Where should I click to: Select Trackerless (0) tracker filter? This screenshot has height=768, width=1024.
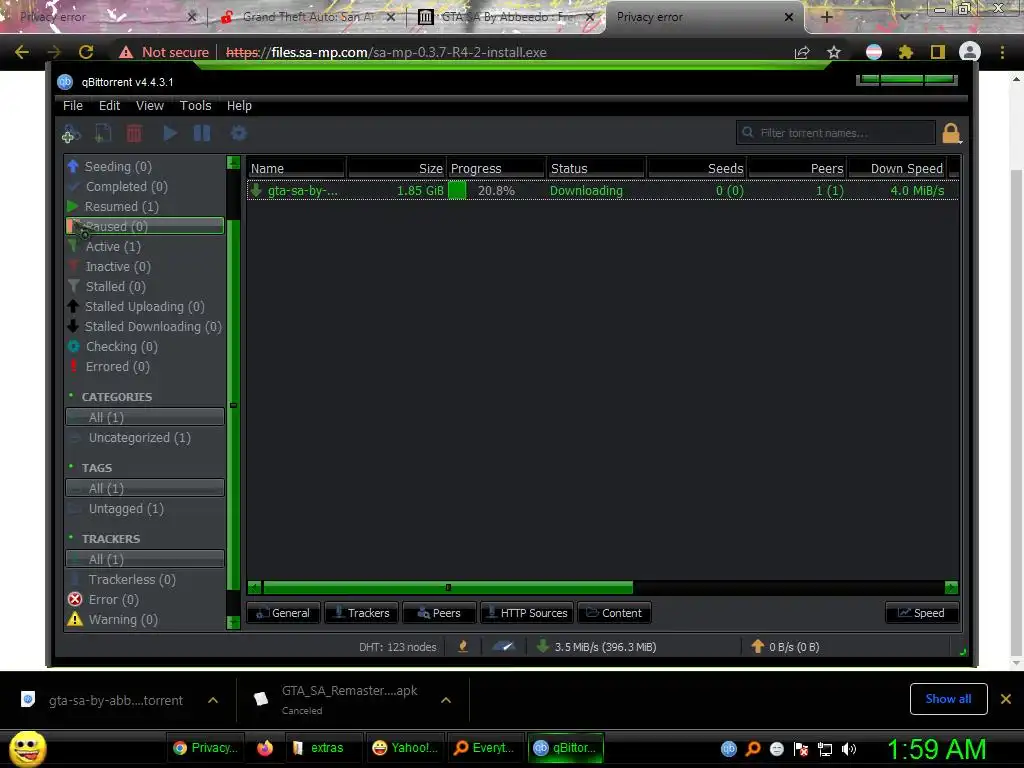[x=144, y=579]
